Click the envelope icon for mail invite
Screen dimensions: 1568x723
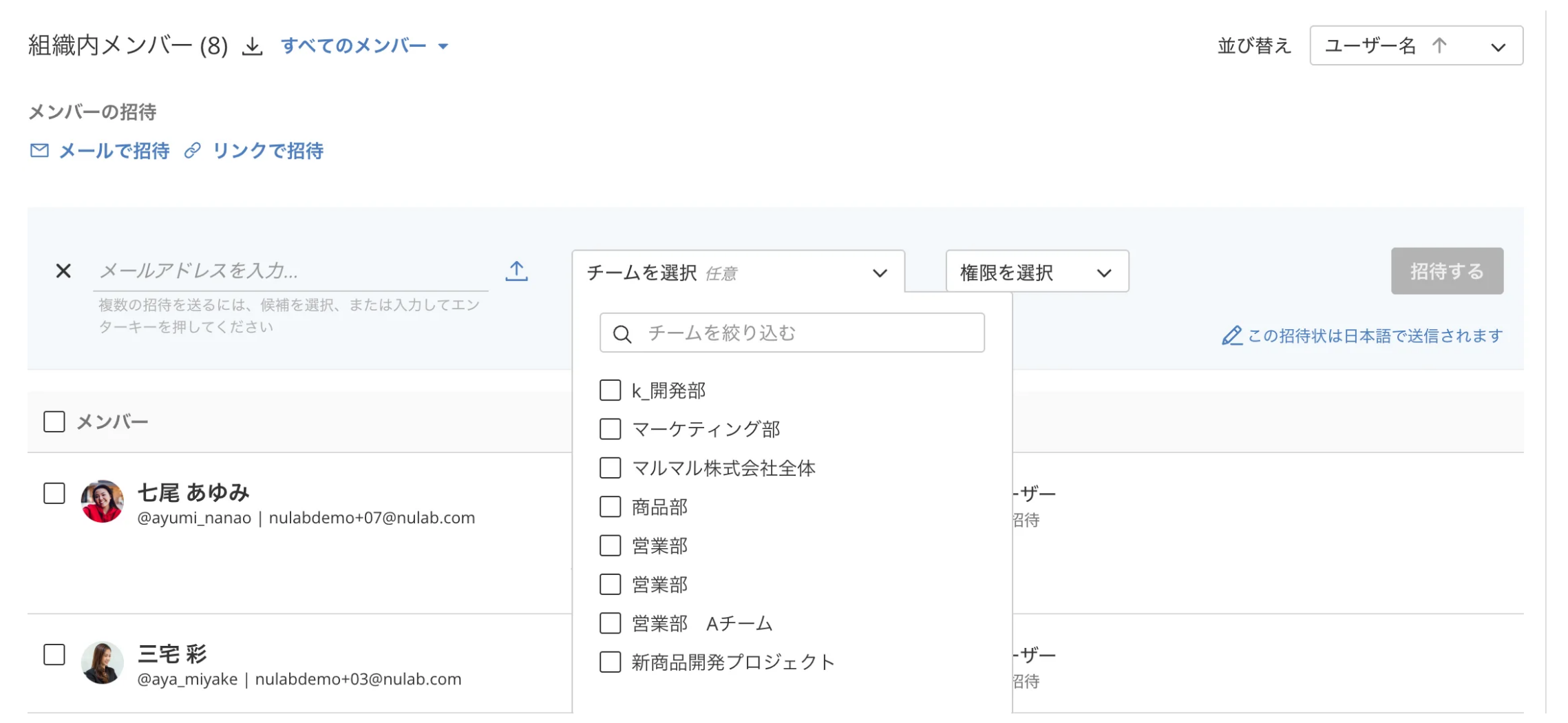point(39,150)
